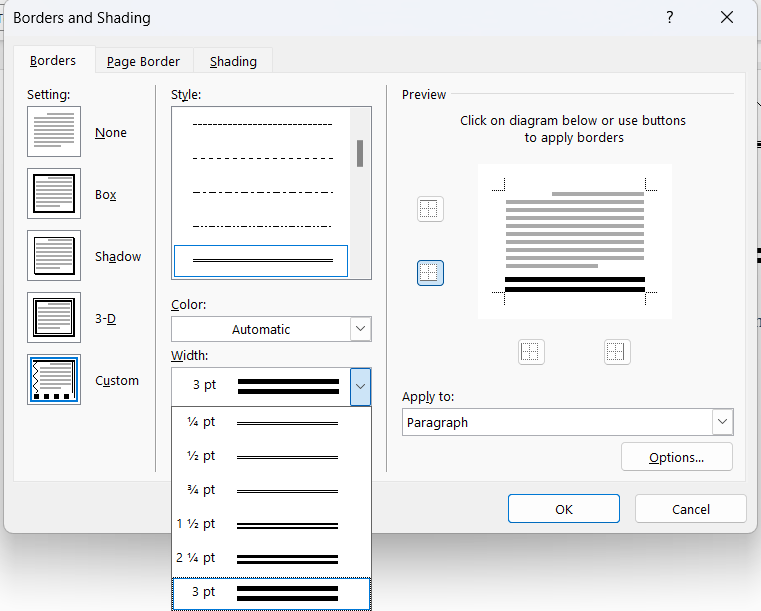
Task: Choose 1 ½ pt width option
Action: [x=271, y=525]
